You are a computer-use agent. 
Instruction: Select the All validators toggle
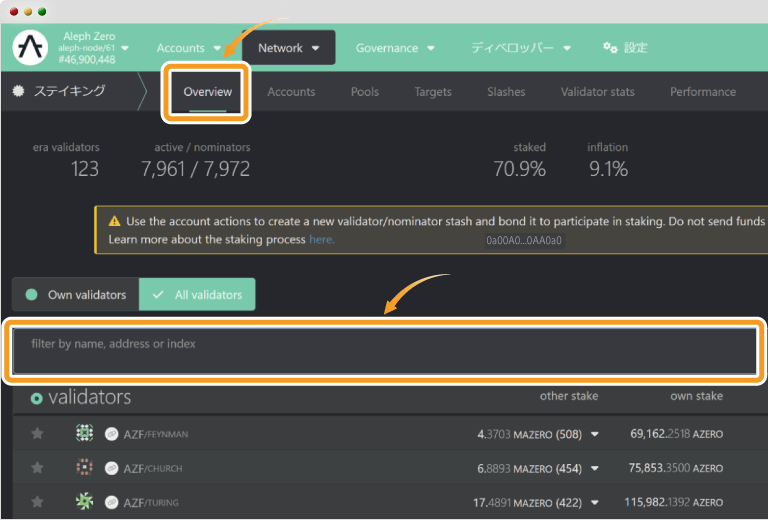tap(198, 295)
